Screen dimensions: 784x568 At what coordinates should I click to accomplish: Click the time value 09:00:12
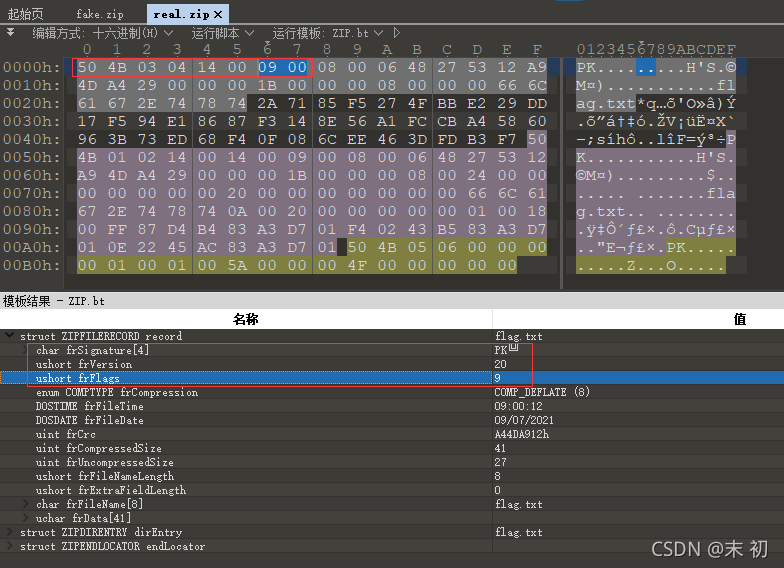[x=518, y=406]
